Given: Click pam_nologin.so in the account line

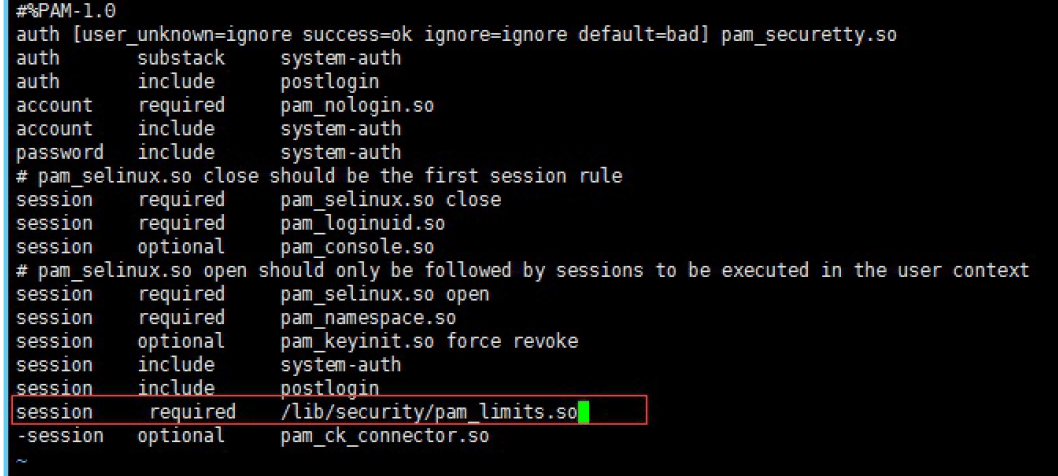Looking at the screenshot, I should [x=357, y=106].
